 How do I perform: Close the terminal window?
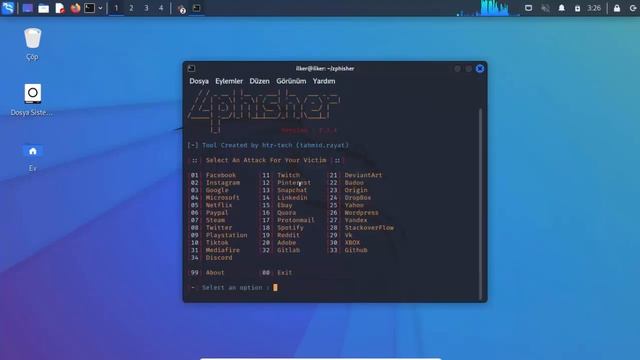pyautogui.click(x=480, y=69)
